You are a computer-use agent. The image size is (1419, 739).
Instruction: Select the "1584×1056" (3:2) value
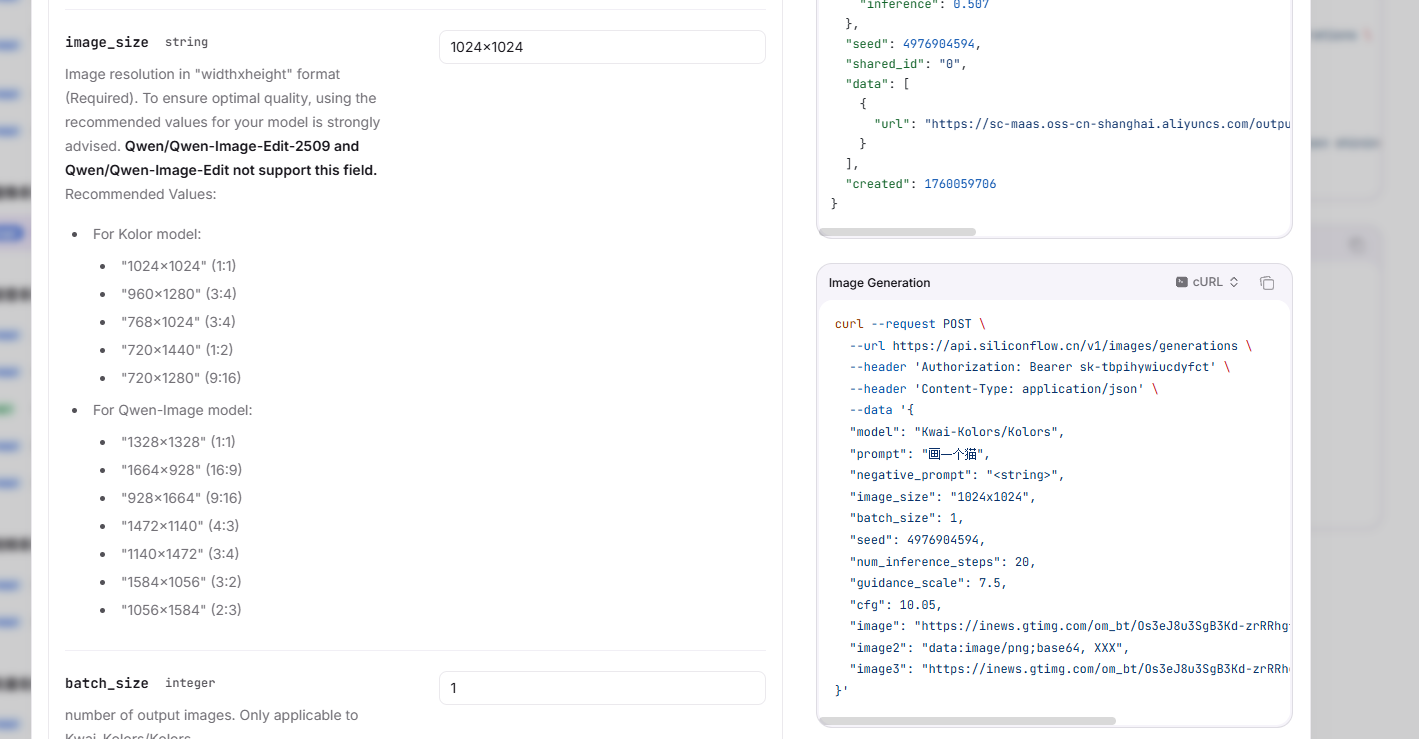pos(181,582)
